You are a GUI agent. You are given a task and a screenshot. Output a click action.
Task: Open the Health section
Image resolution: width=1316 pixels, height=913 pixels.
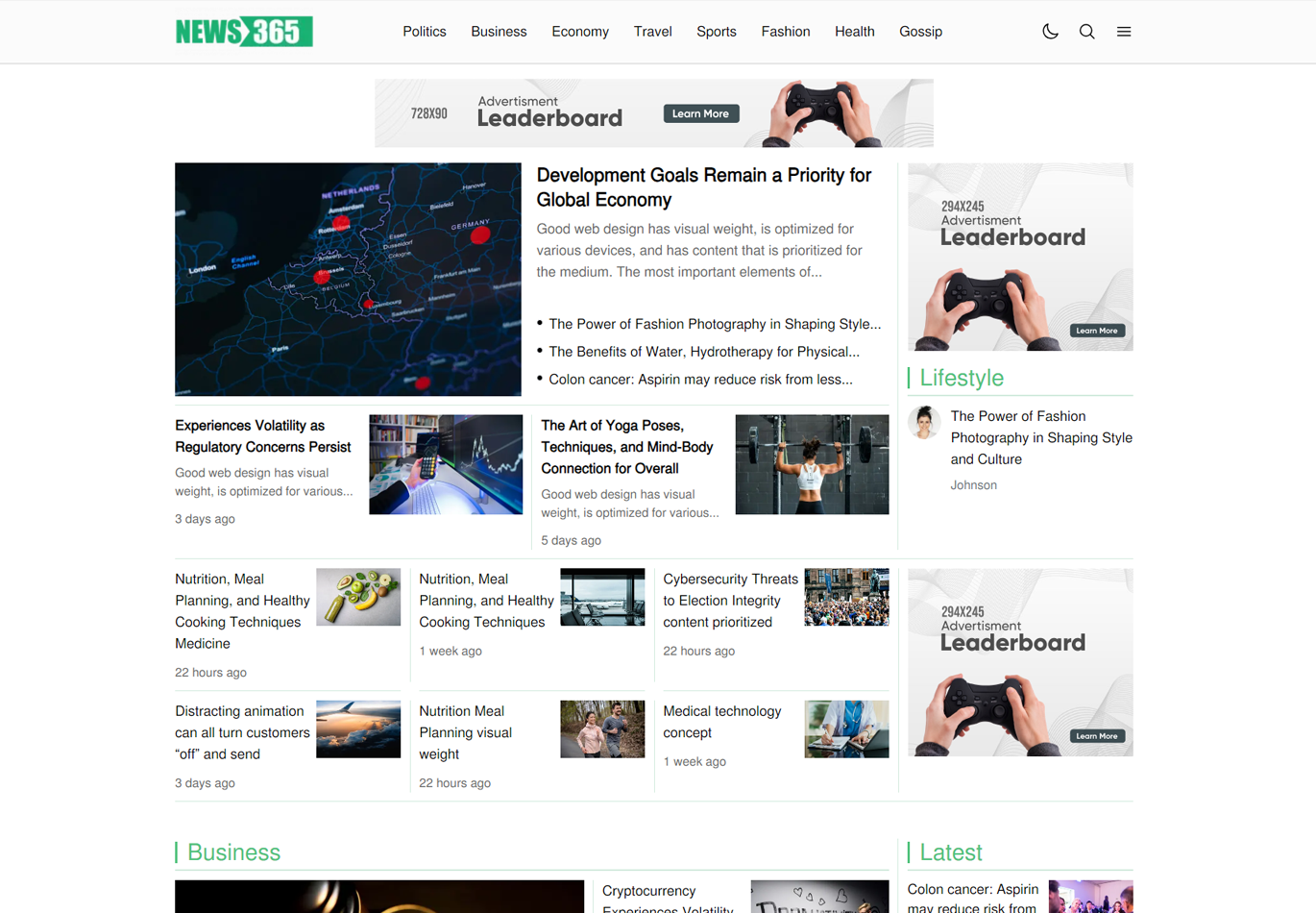pyautogui.click(x=854, y=31)
